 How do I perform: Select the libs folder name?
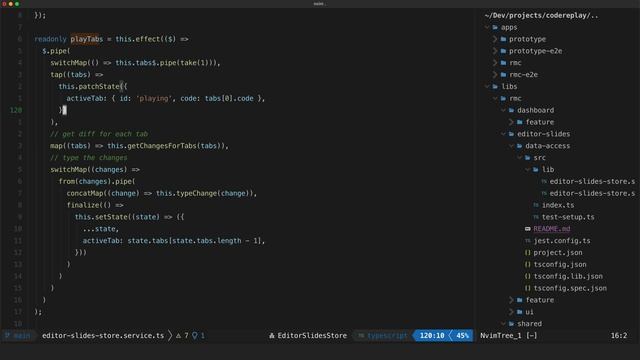coord(509,87)
